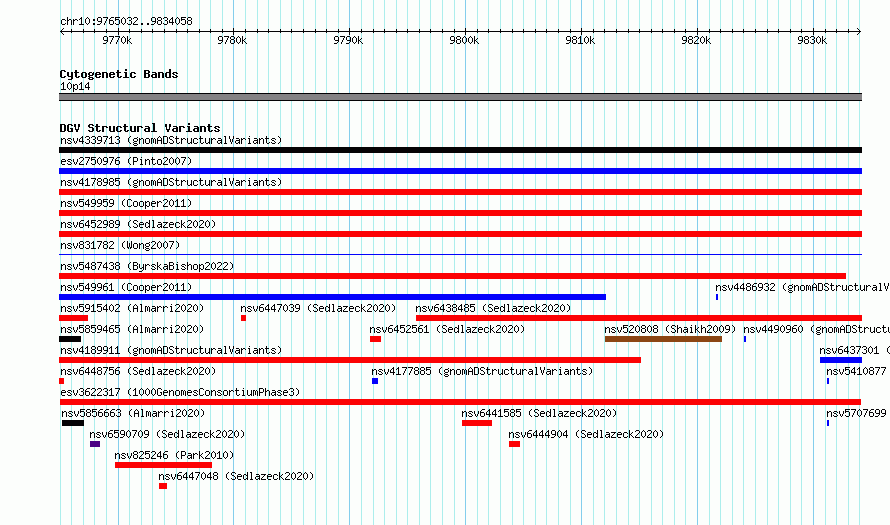Click the red nsv825246 Park2010 bar
This screenshot has height=525, width=890.
(x=163, y=465)
